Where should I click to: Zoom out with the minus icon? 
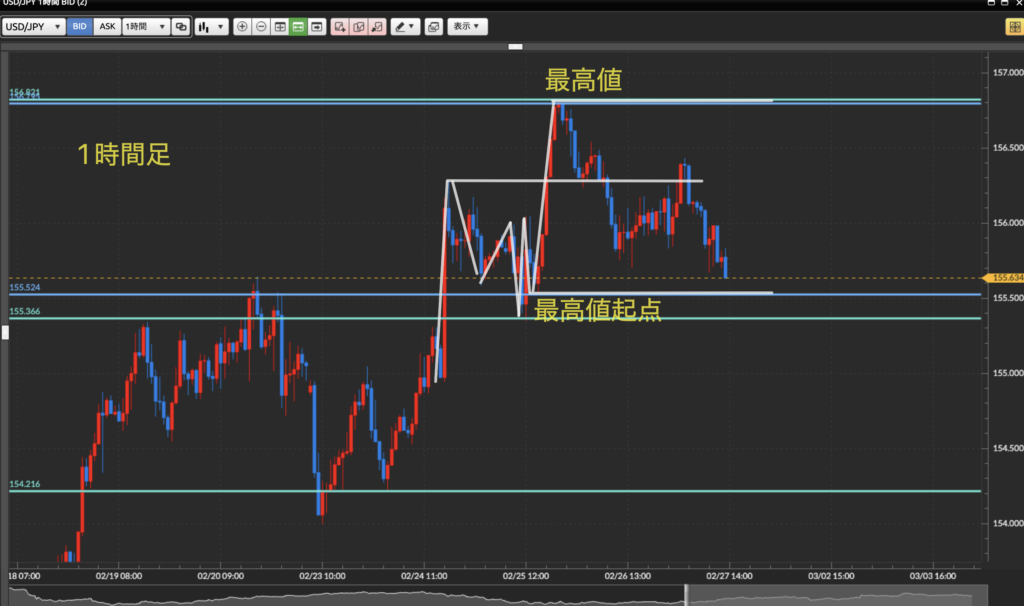261,27
